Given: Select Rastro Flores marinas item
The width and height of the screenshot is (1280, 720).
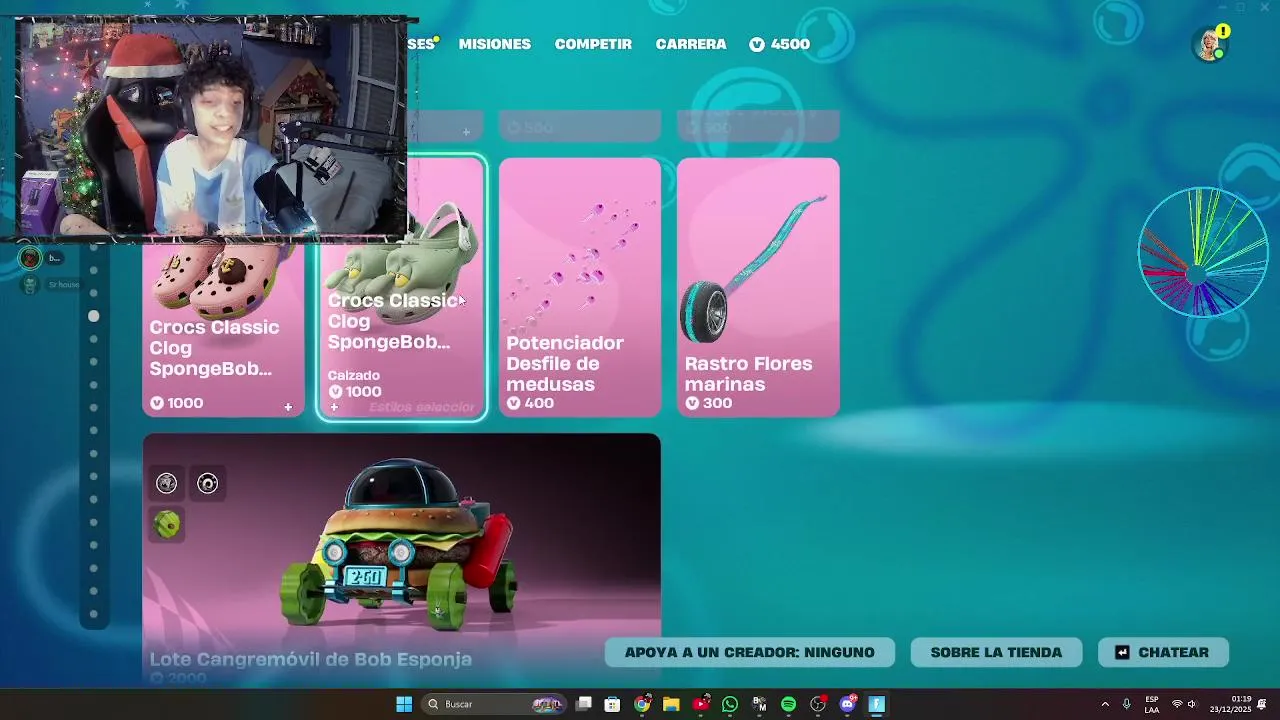Looking at the screenshot, I should pos(758,288).
